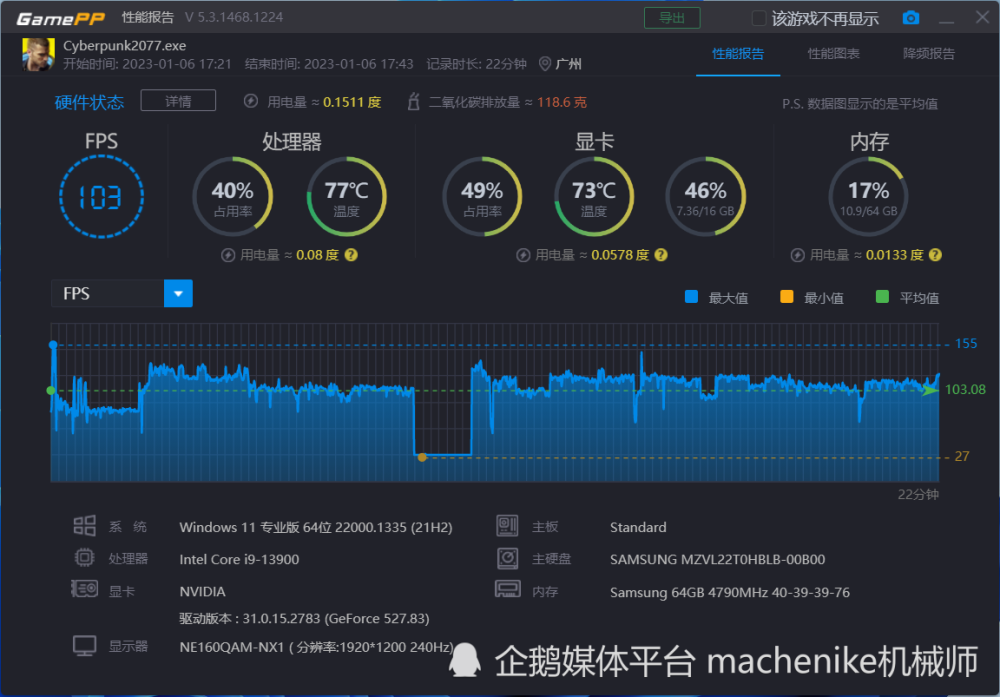The width and height of the screenshot is (1000, 697).
Task: Click the power icon under 处理器 gauges
Action: point(228,255)
